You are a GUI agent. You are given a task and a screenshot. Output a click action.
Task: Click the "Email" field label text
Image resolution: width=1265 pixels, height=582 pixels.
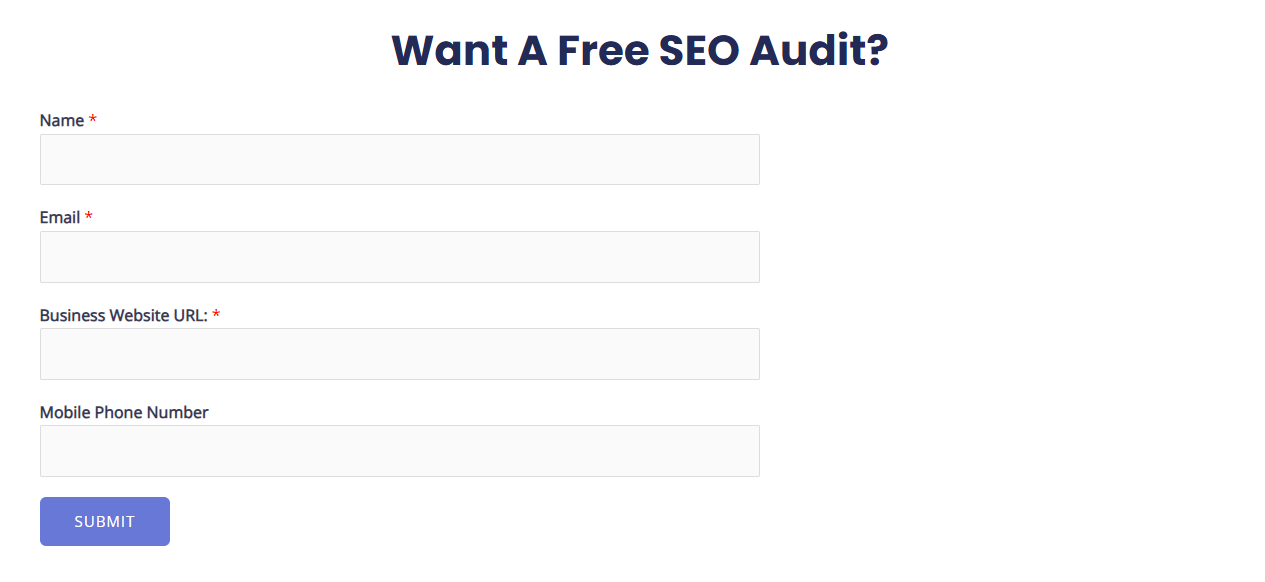coord(60,217)
